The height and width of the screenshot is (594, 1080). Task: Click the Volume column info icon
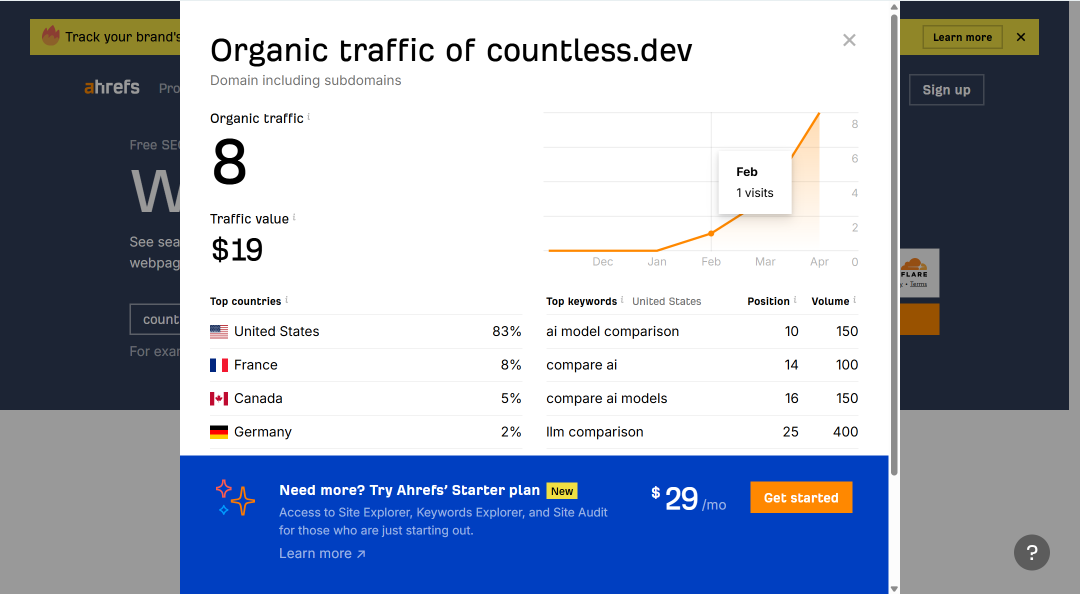click(855, 300)
